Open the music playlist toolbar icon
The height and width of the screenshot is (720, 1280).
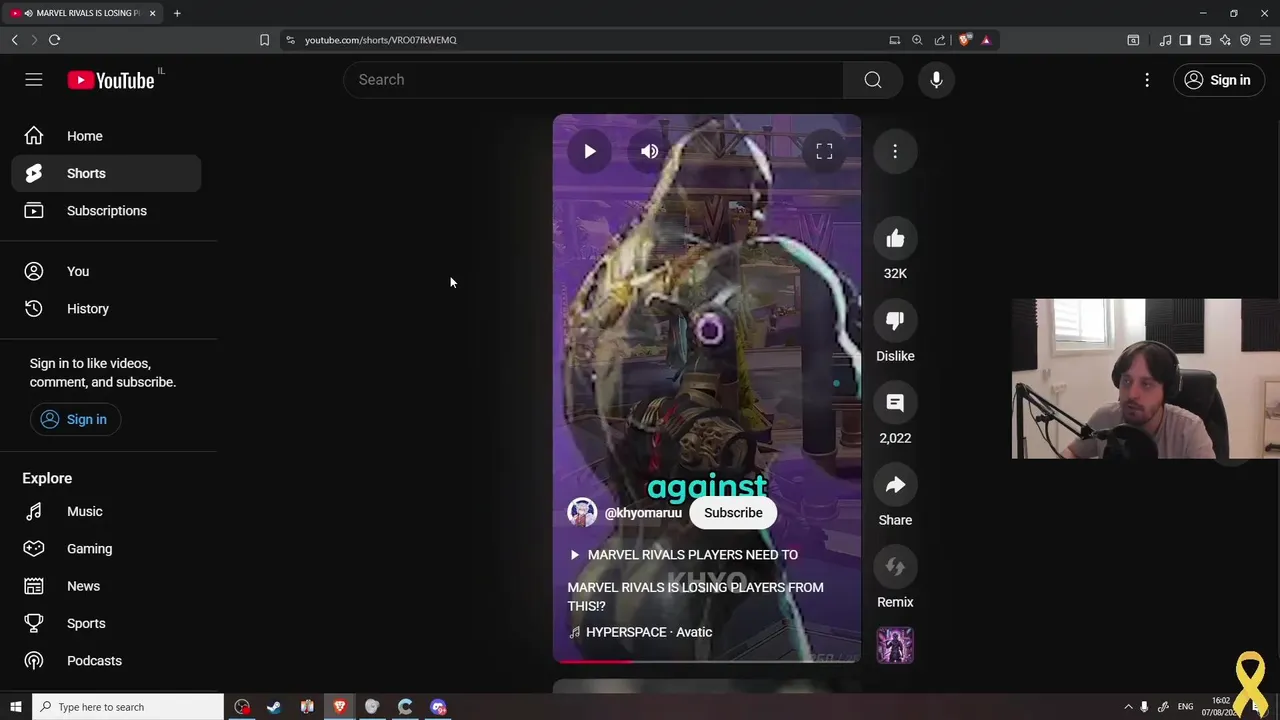coord(1165,40)
